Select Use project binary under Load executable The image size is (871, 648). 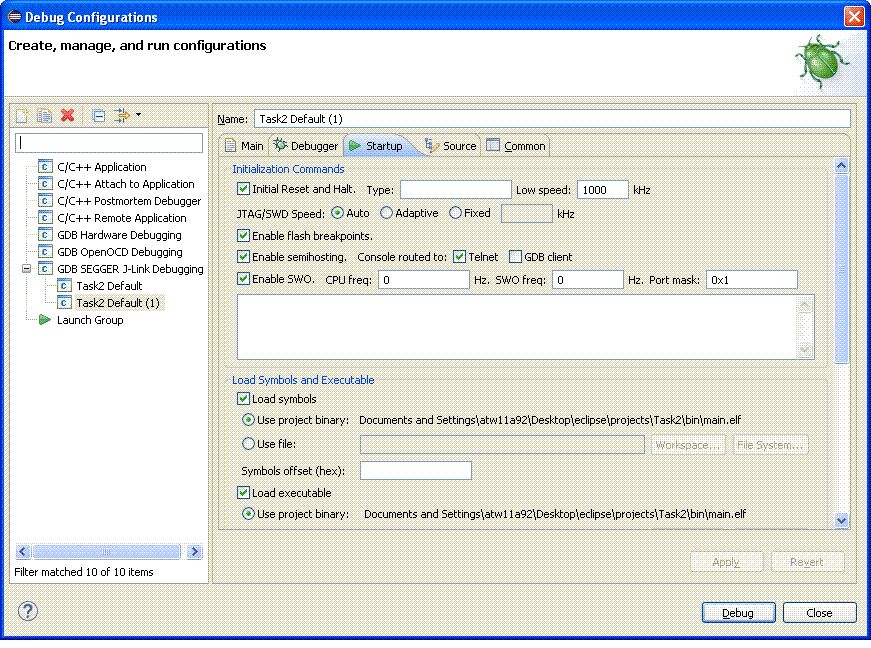pyautogui.click(x=248, y=514)
